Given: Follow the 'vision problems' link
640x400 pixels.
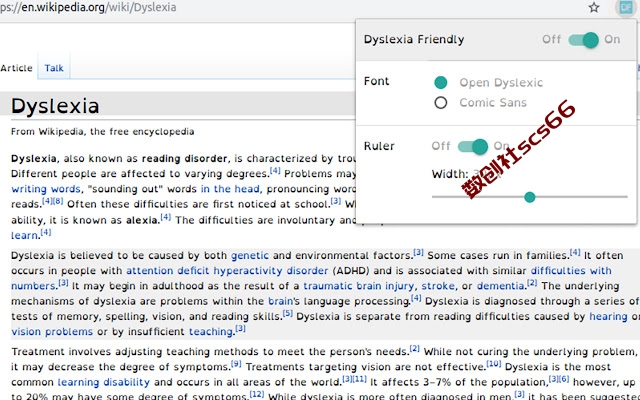Looking at the screenshot, I should 52,332.
